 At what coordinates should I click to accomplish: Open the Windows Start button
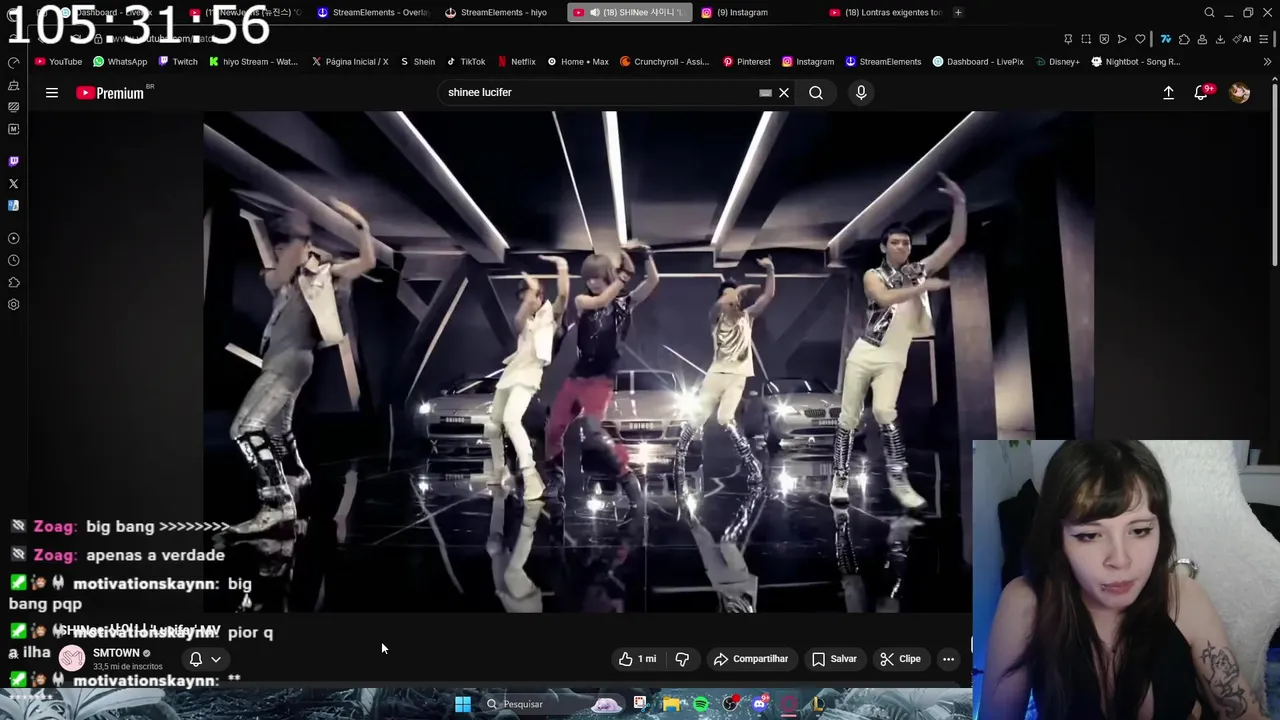(463, 704)
